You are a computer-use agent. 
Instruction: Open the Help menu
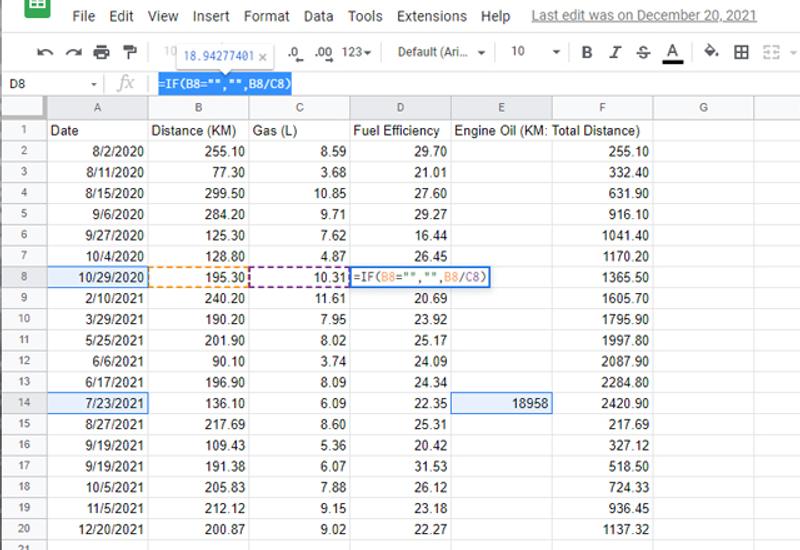click(x=495, y=16)
